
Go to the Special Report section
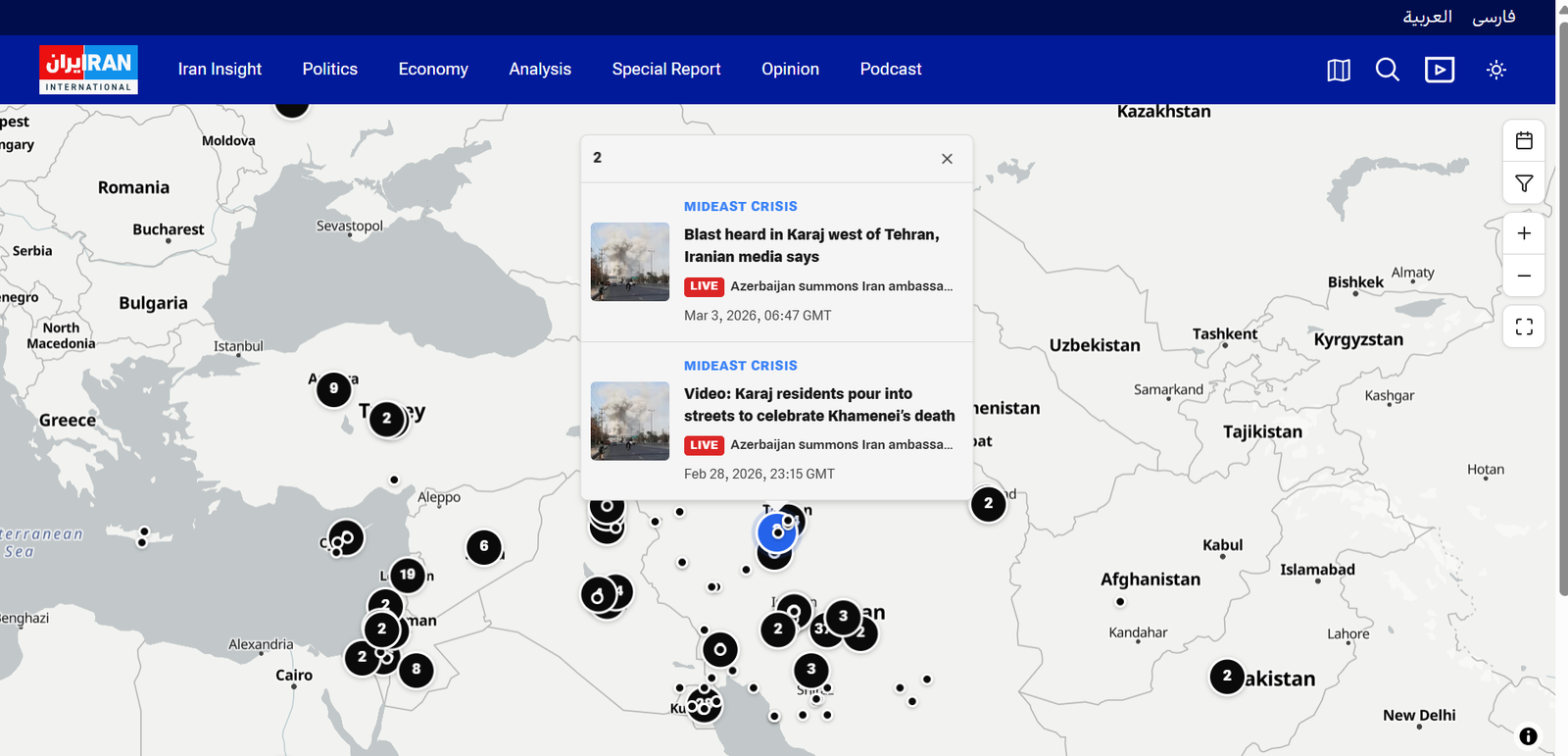coord(665,70)
